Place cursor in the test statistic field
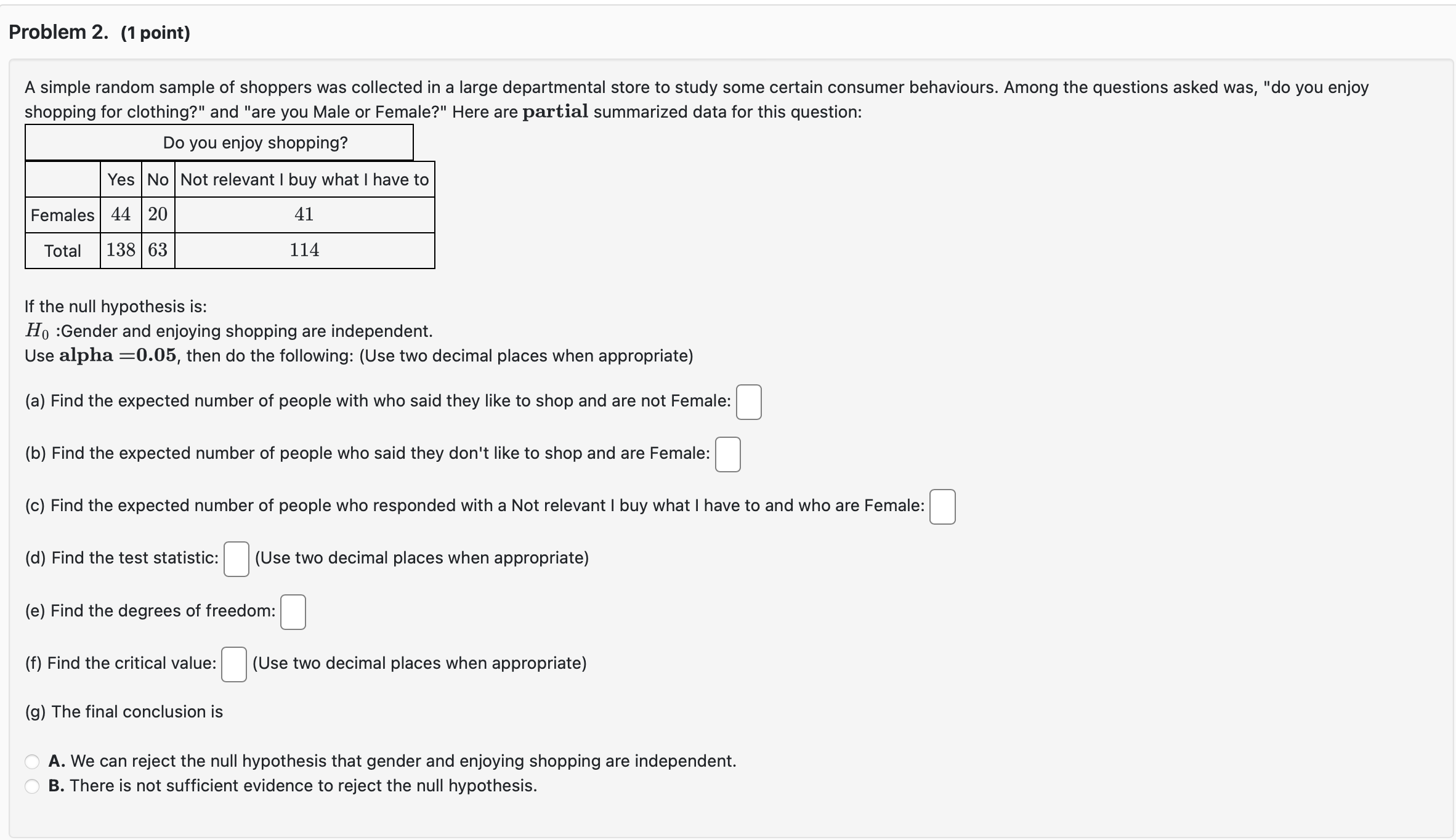The height and width of the screenshot is (840, 1456). pyautogui.click(x=236, y=559)
